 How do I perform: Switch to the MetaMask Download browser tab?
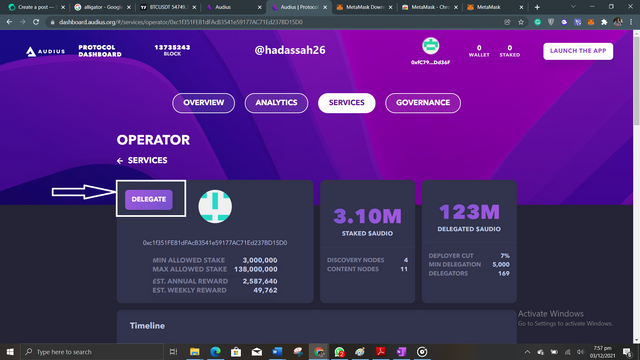pyautogui.click(x=364, y=7)
